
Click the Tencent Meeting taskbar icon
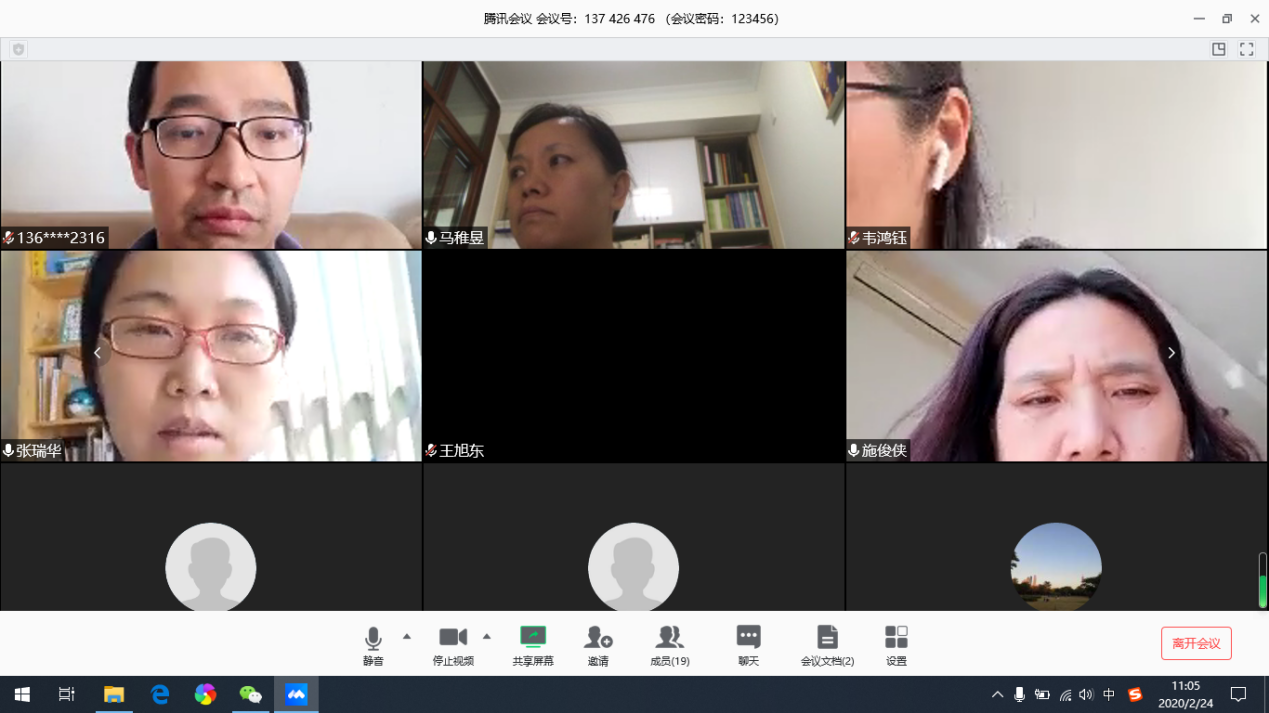pos(296,694)
